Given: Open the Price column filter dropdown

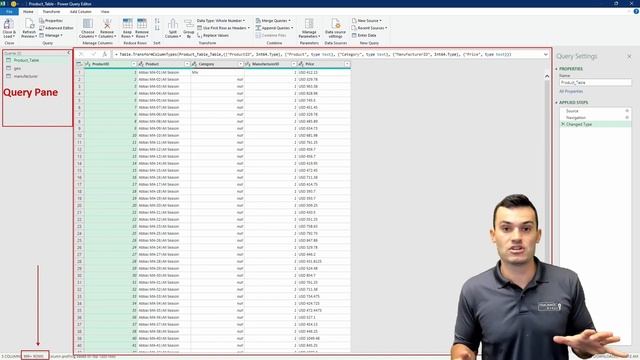Looking at the screenshot, I should click(347, 64).
